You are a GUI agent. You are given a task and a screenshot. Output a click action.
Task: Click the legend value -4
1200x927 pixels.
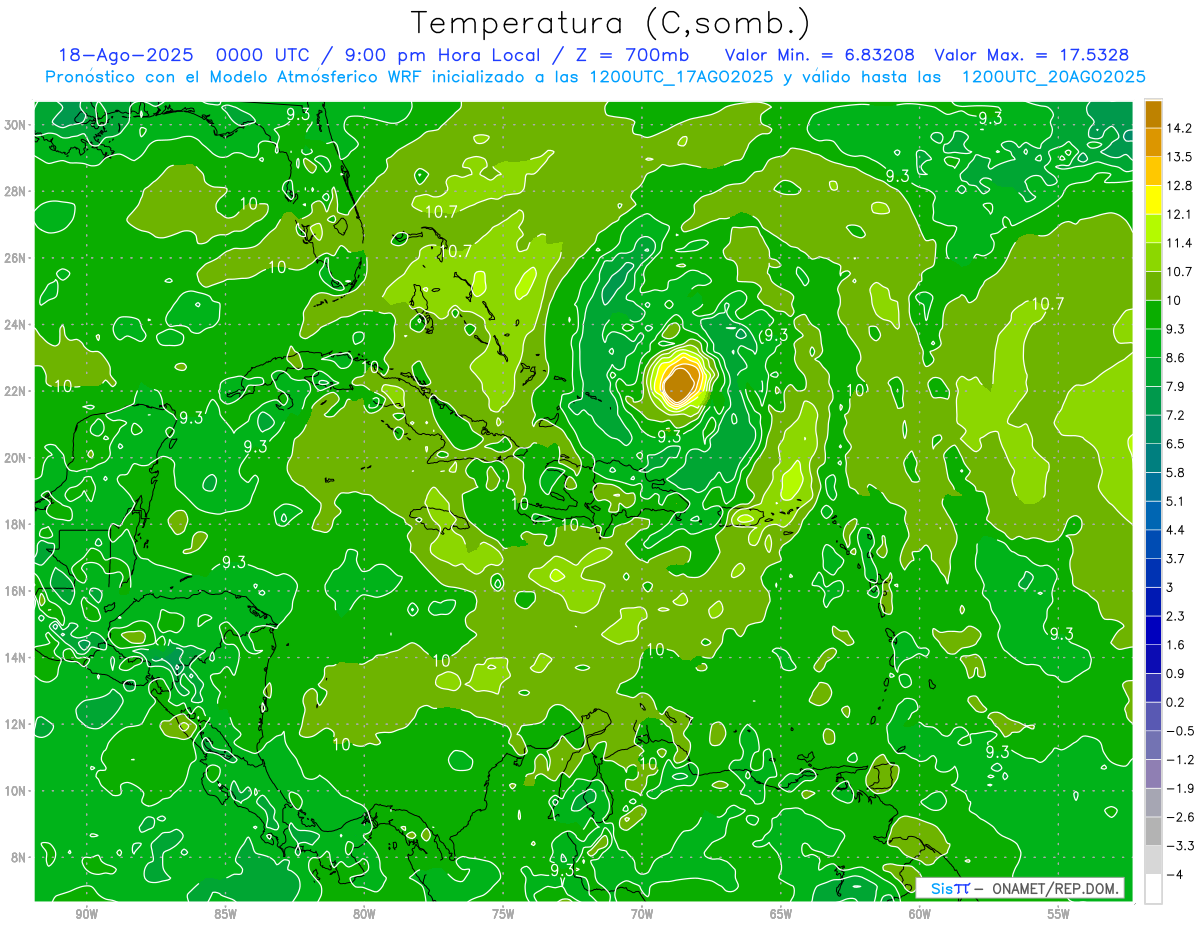pos(1176,874)
